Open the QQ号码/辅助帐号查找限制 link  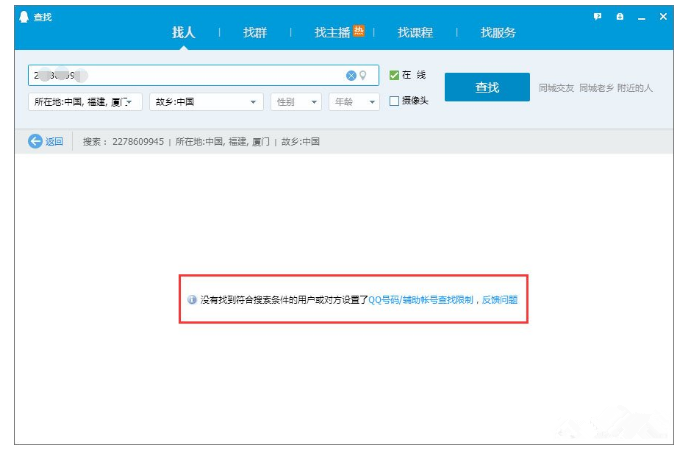click(x=421, y=300)
